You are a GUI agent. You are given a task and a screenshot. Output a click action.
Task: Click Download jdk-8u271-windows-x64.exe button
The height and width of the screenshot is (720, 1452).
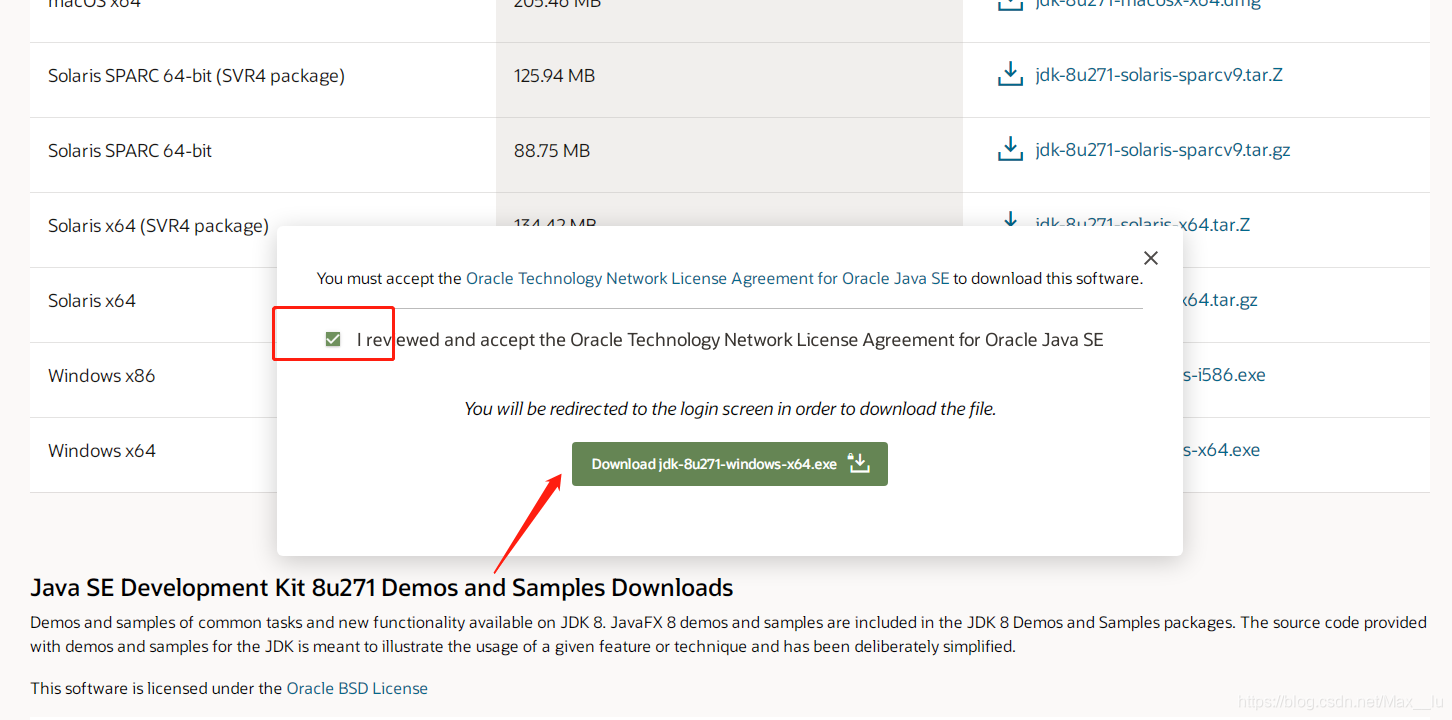(x=730, y=464)
